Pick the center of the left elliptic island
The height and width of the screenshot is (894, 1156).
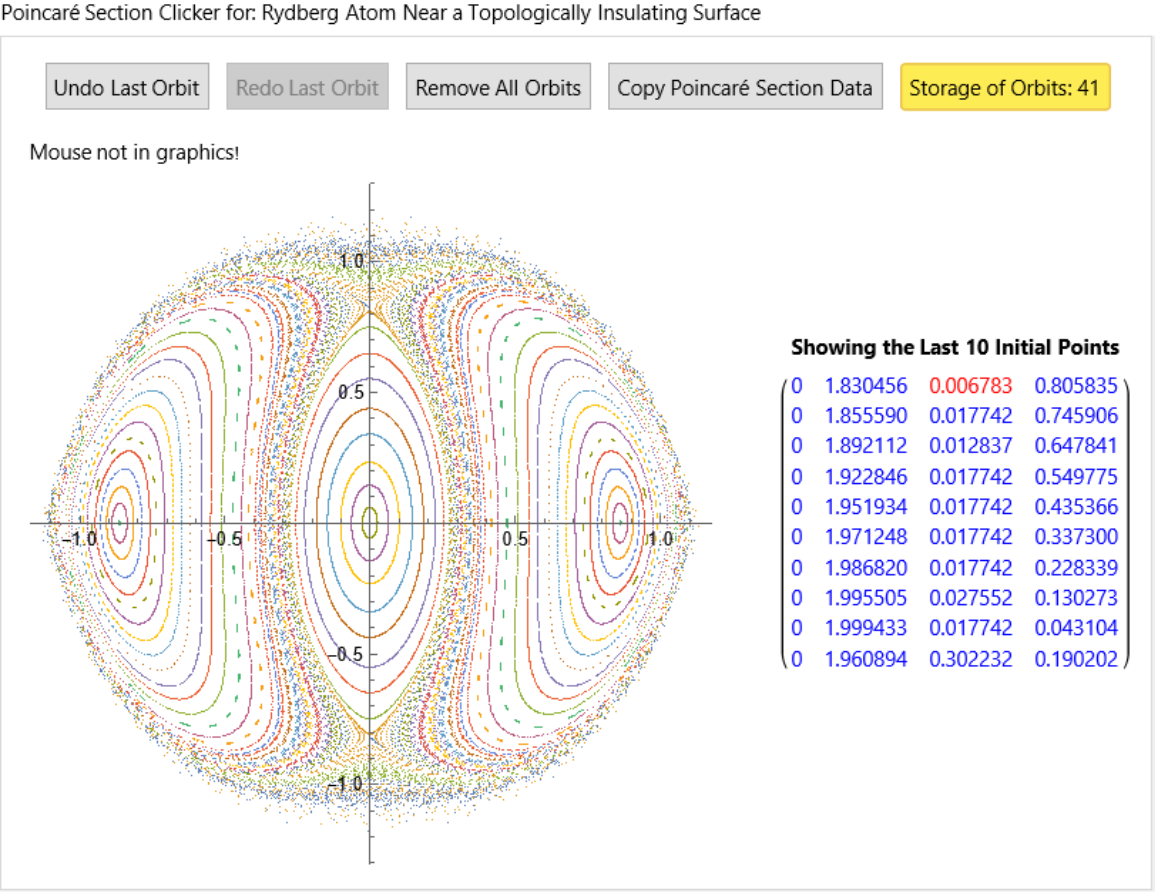click(120, 521)
